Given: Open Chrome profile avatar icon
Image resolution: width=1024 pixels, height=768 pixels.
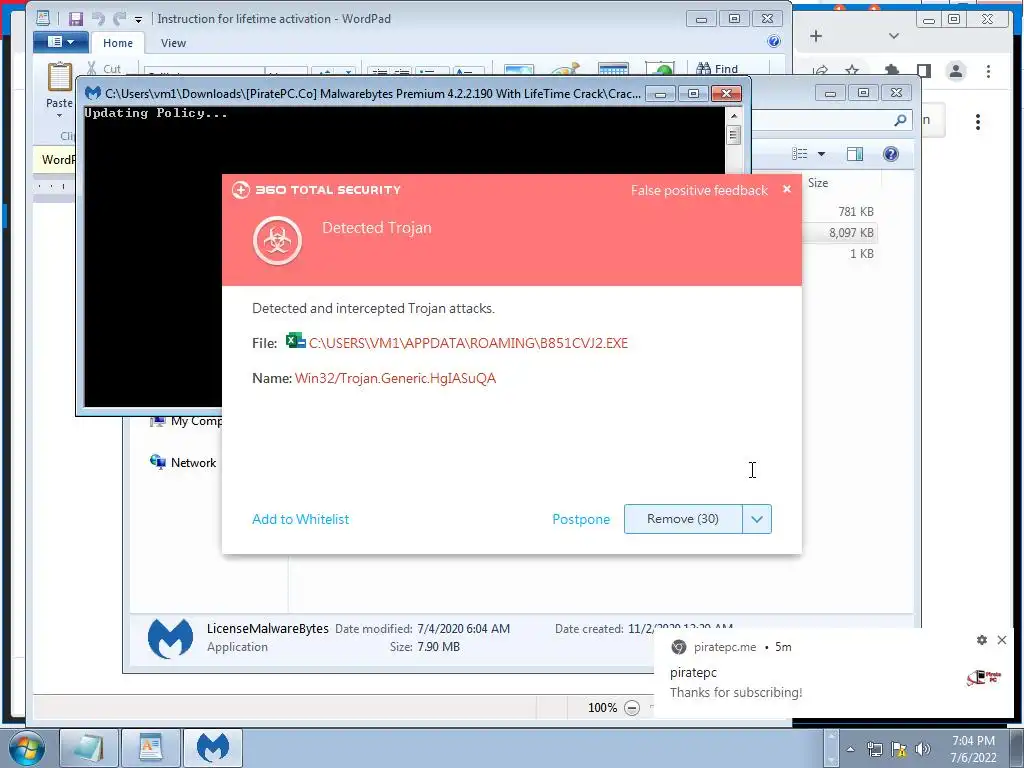Looking at the screenshot, I should (955, 71).
